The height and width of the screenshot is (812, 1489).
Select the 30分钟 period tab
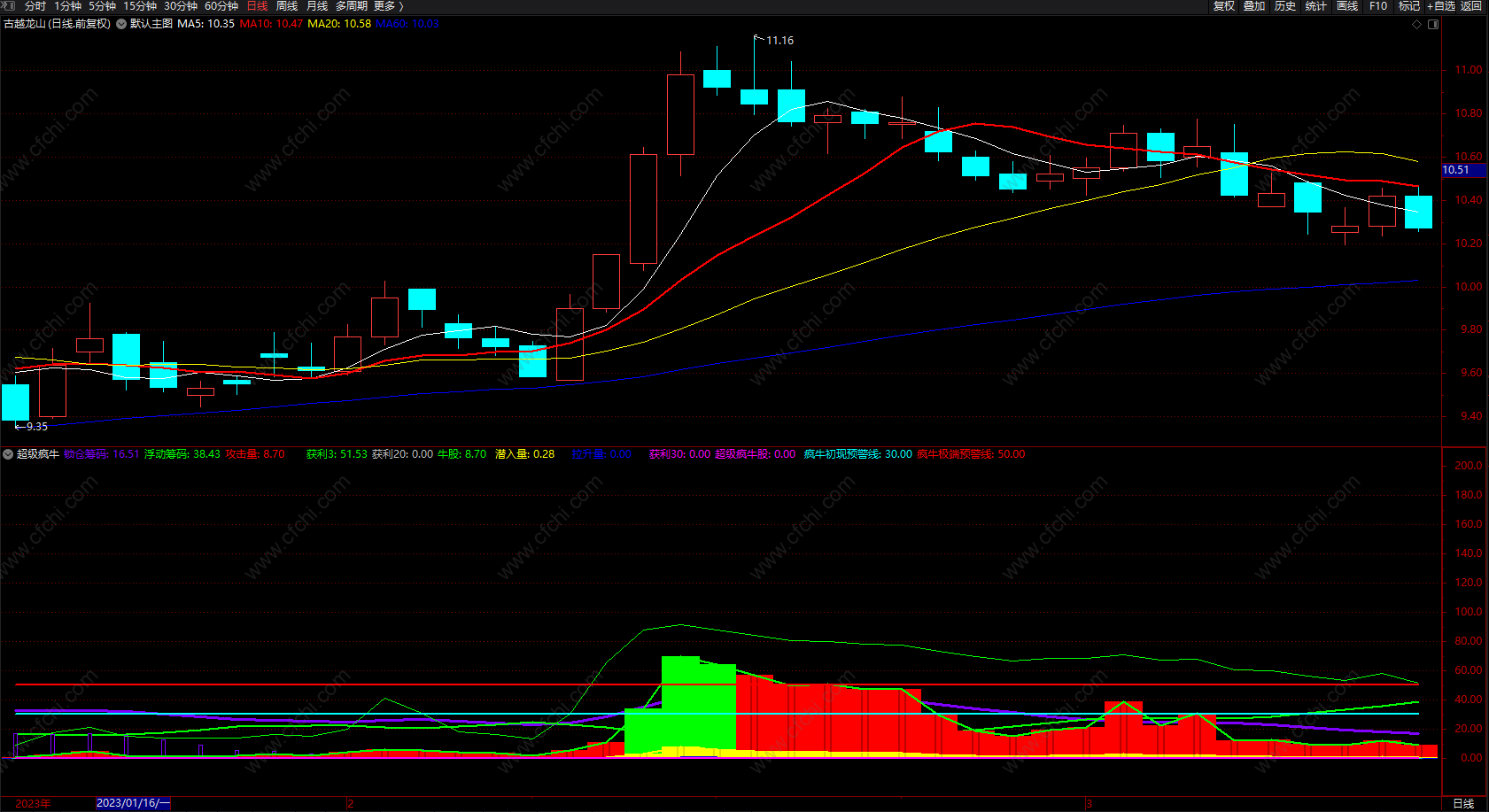(181, 6)
